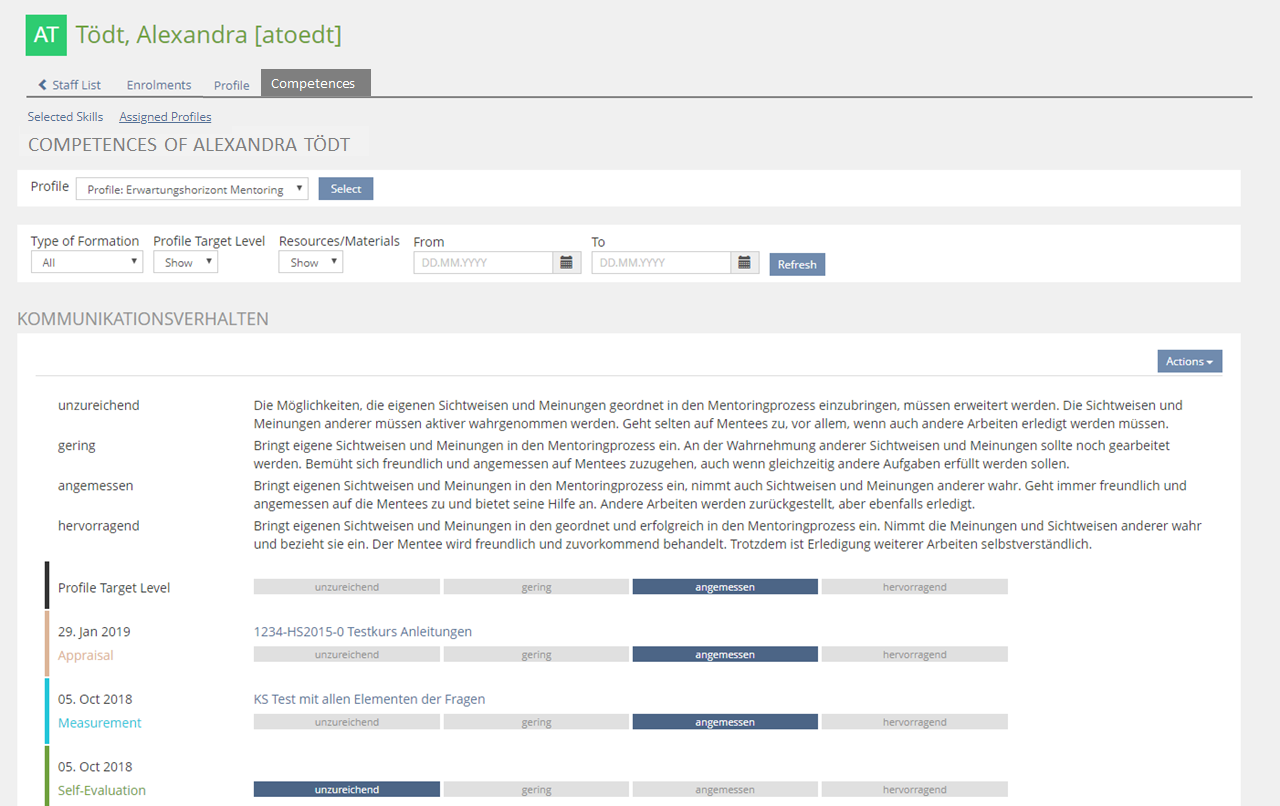Click hervorragend in the Measurement row

pos(915,722)
